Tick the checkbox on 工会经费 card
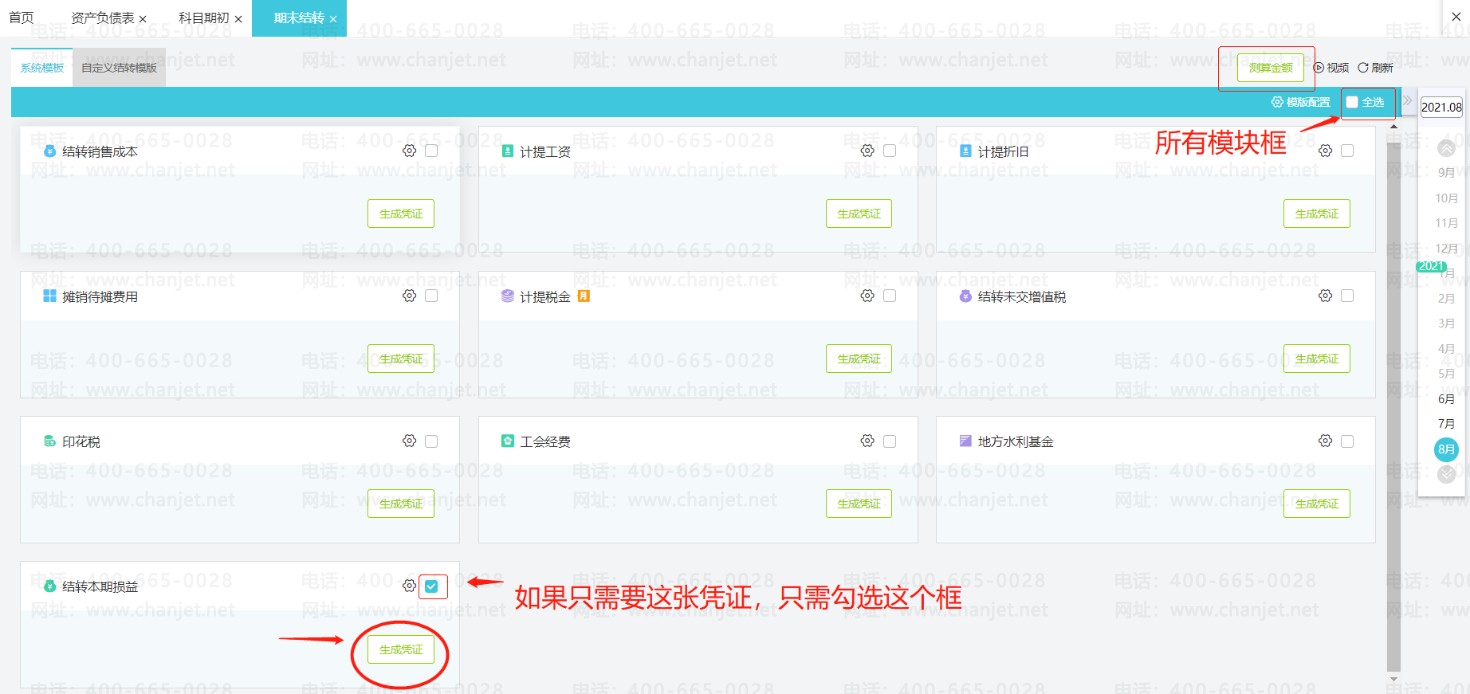Image resolution: width=1470 pixels, height=694 pixels. click(x=890, y=441)
